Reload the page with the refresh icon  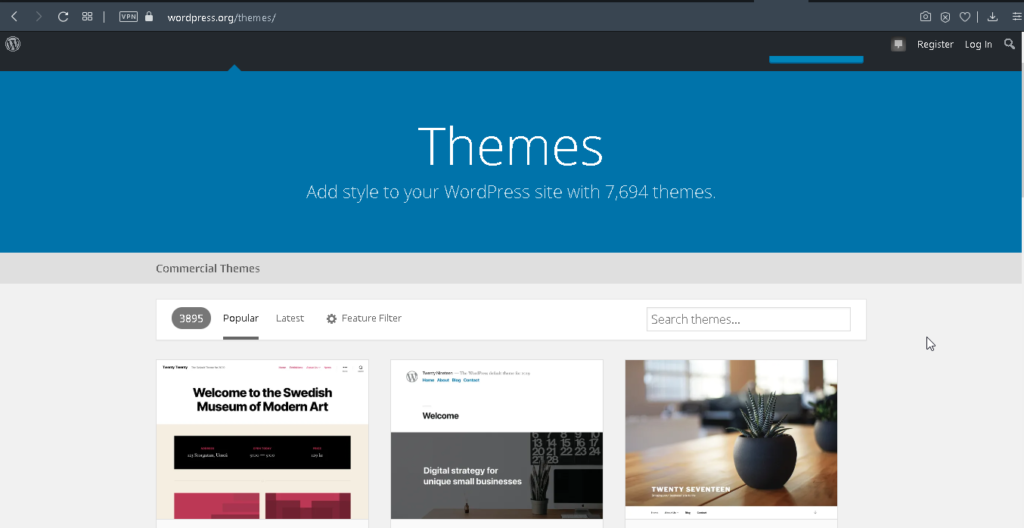pyautogui.click(x=63, y=17)
